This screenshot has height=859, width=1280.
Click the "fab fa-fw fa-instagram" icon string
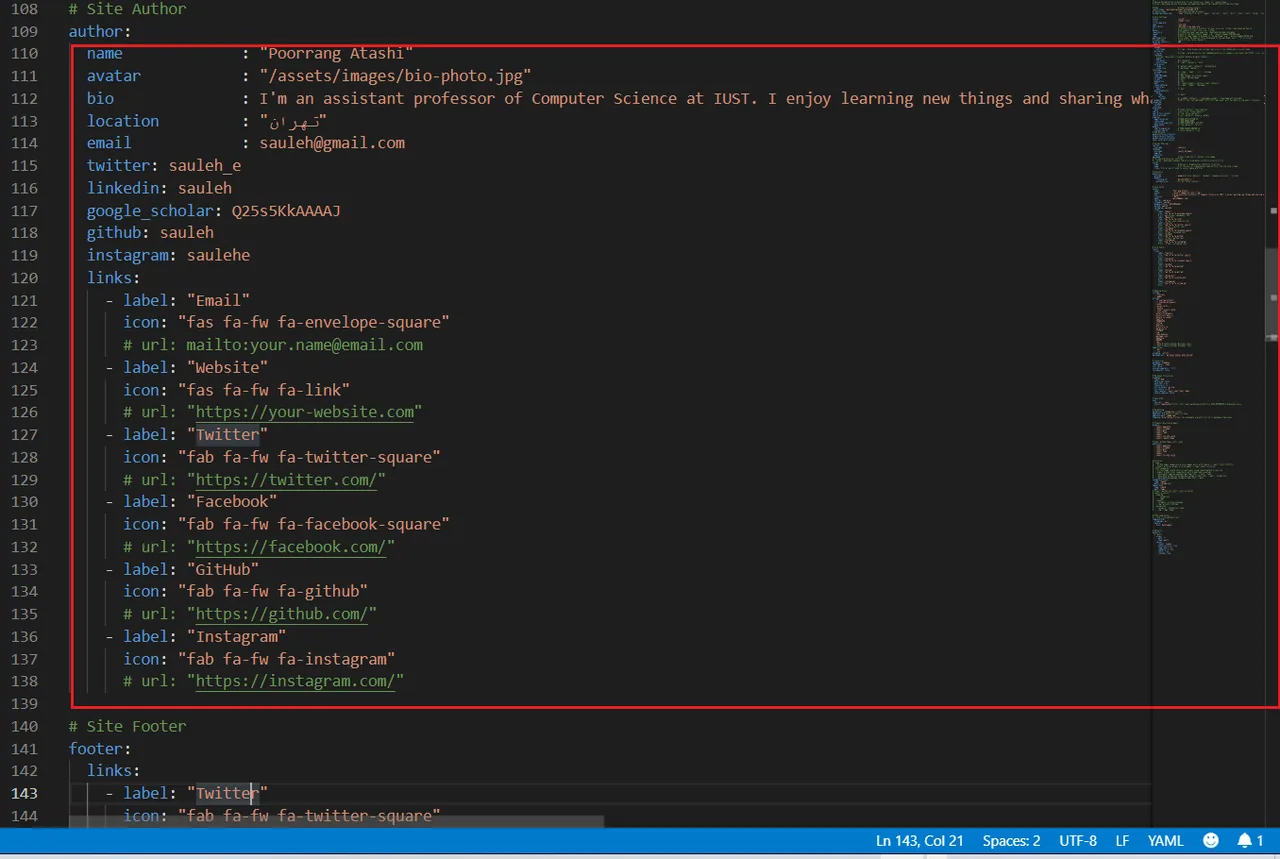[286, 659]
